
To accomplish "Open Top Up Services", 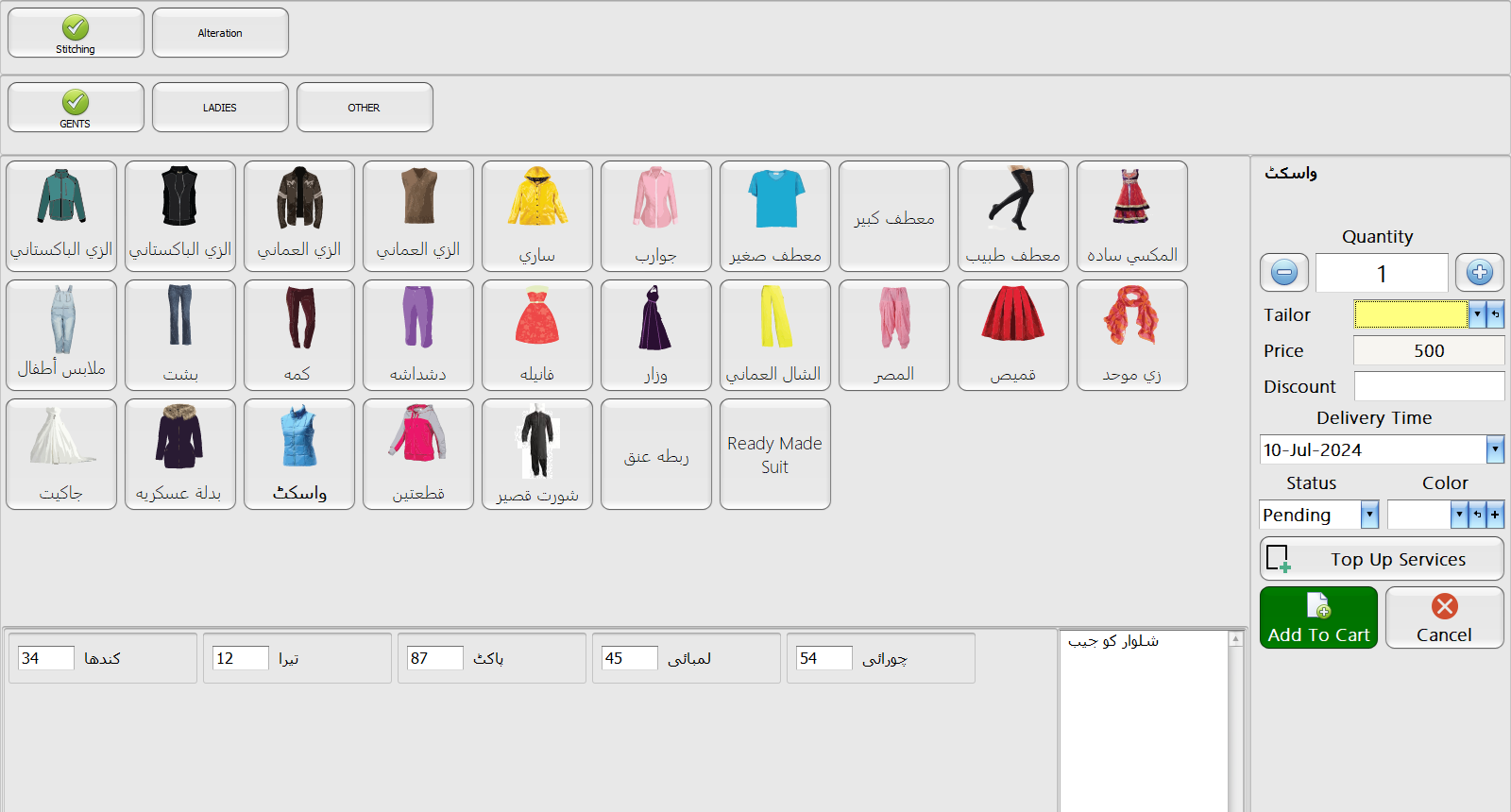I will pyautogui.click(x=1381, y=559).
